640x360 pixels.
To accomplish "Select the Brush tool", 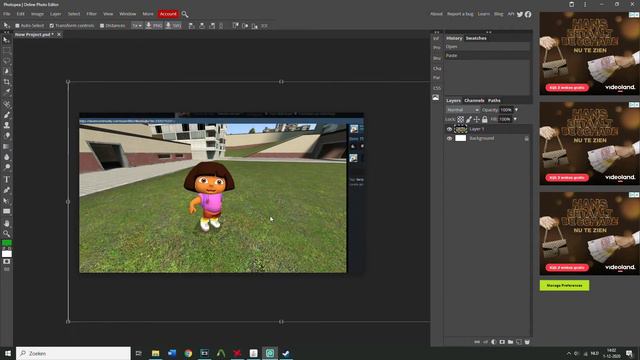I will pos(7,115).
